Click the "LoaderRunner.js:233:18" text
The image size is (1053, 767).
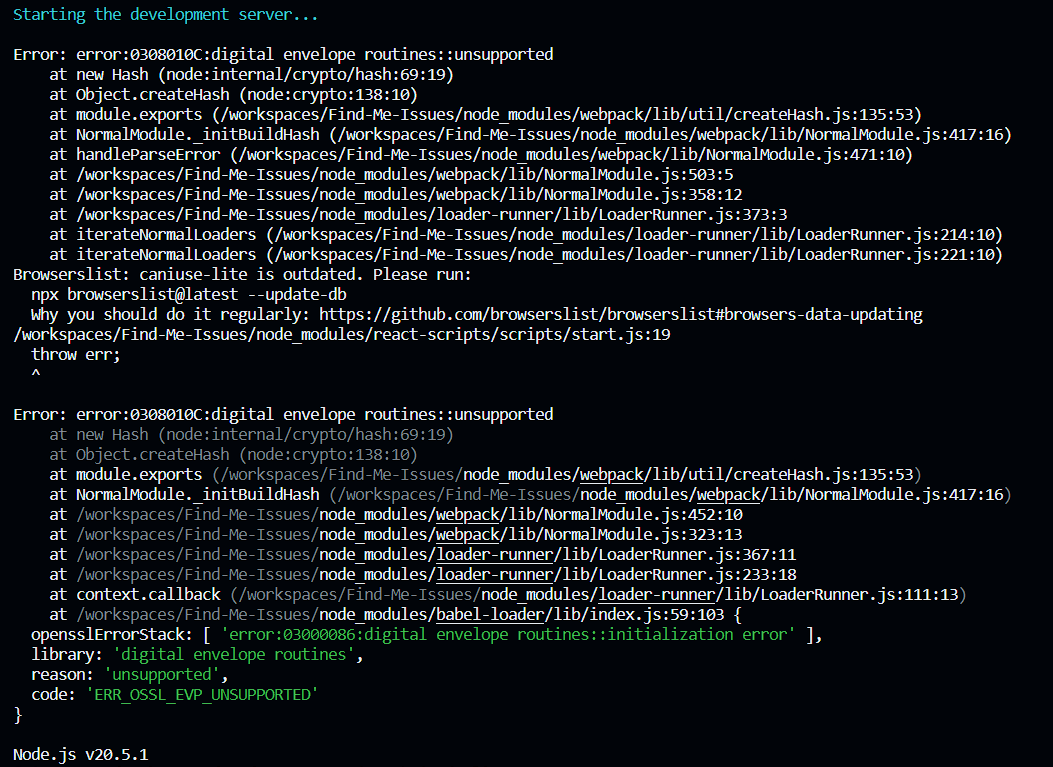697,576
